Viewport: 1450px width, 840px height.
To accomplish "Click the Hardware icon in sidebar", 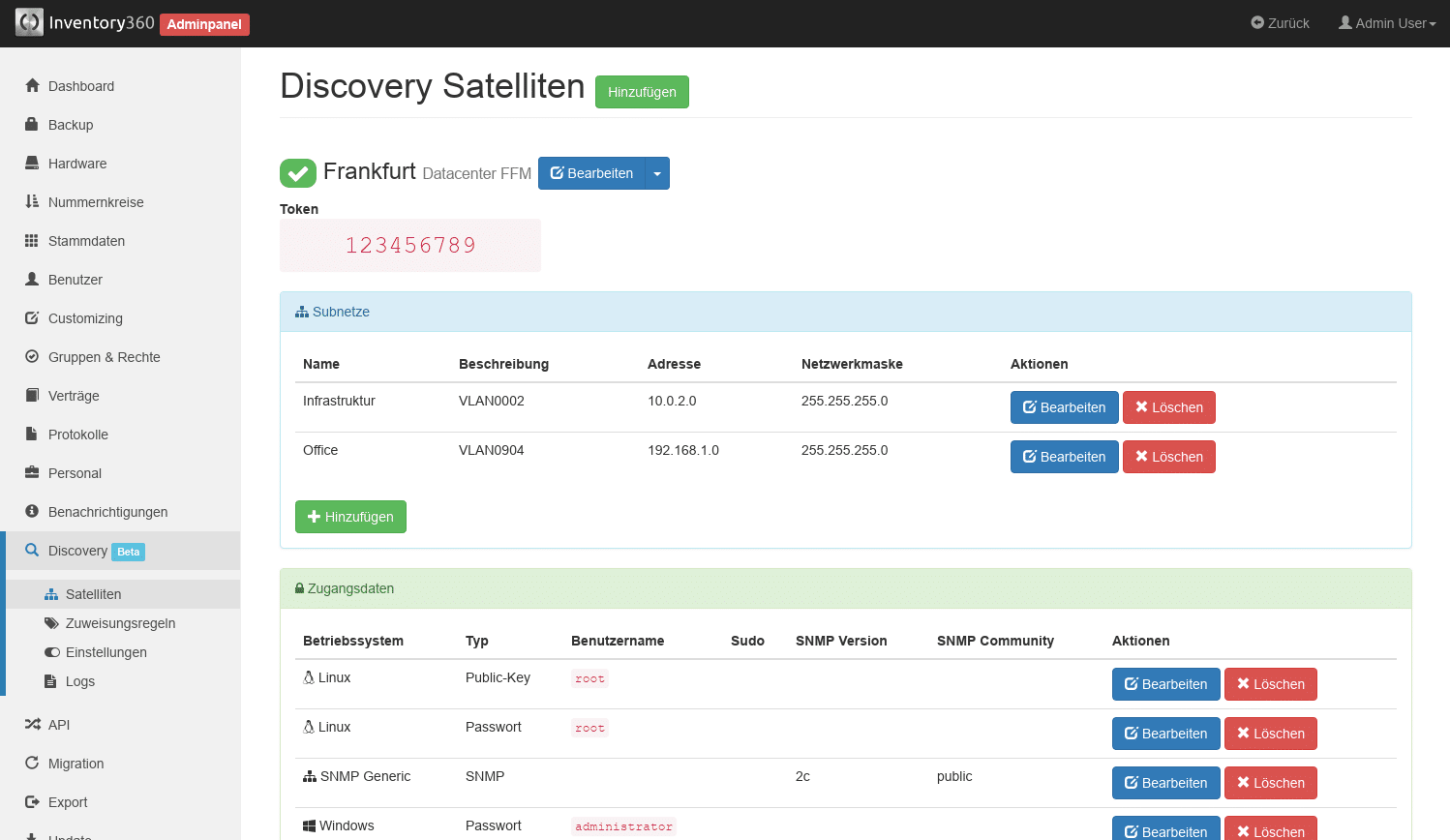I will 32,163.
